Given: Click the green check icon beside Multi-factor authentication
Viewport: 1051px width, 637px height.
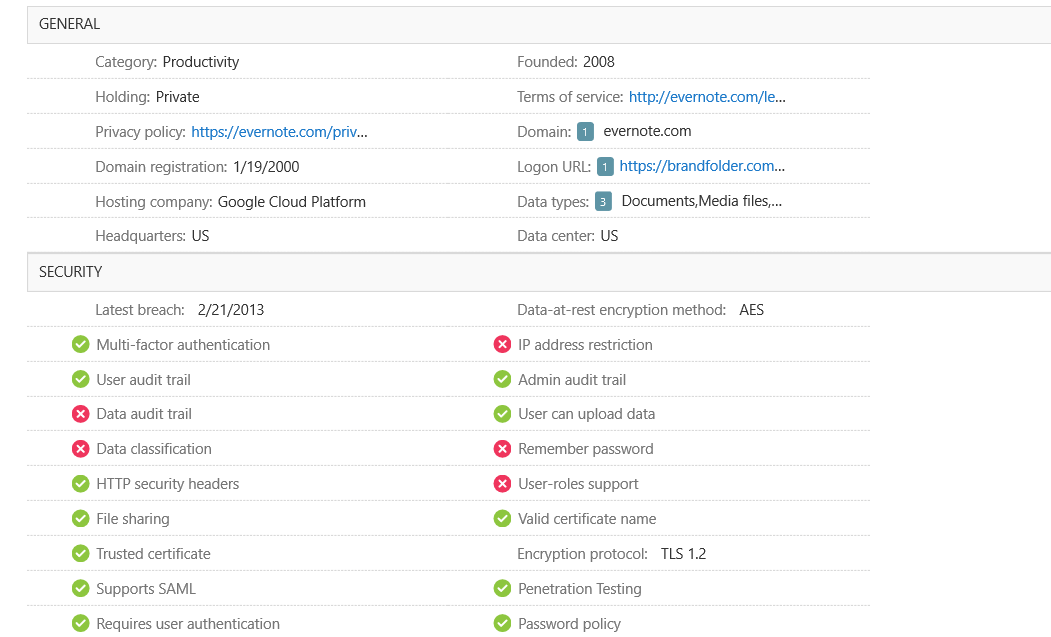Looking at the screenshot, I should tap(80, 345).
